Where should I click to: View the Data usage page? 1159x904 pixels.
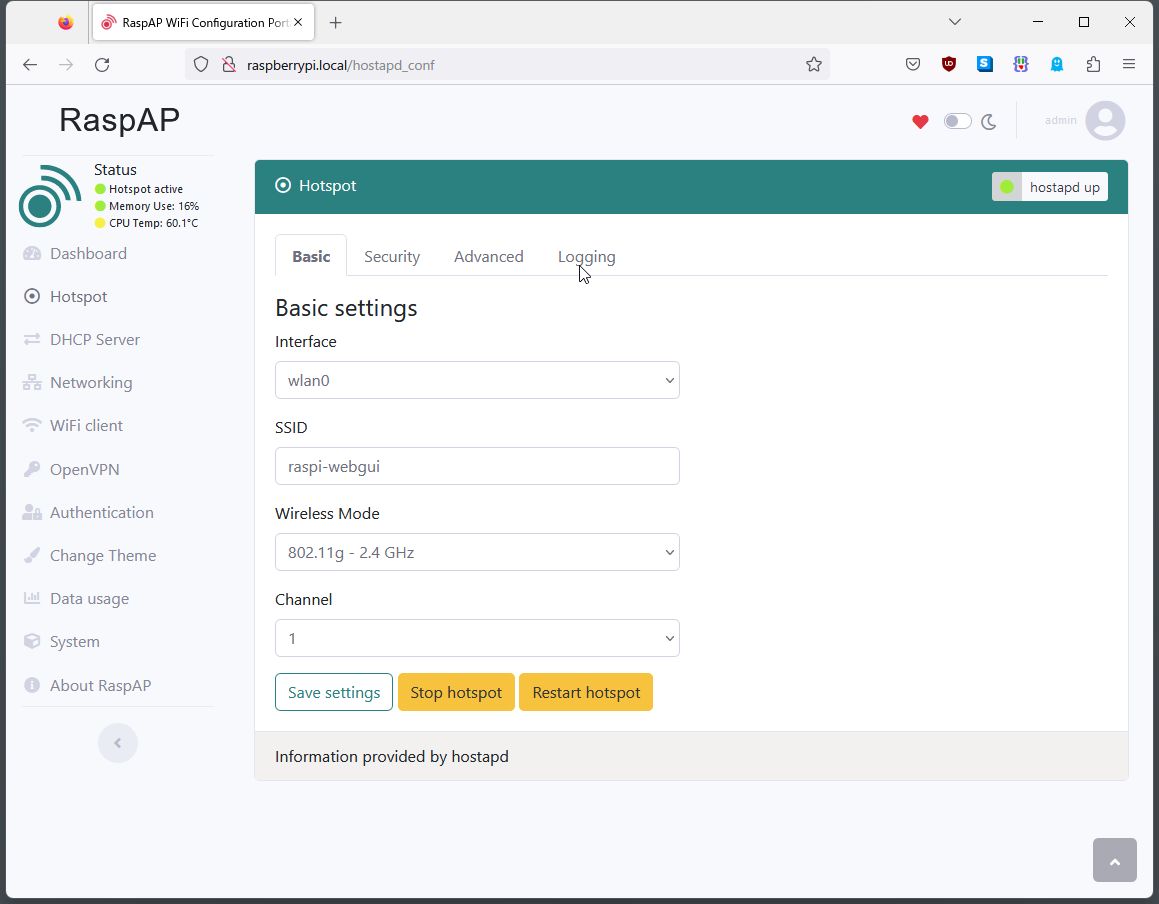coord(89,598)
